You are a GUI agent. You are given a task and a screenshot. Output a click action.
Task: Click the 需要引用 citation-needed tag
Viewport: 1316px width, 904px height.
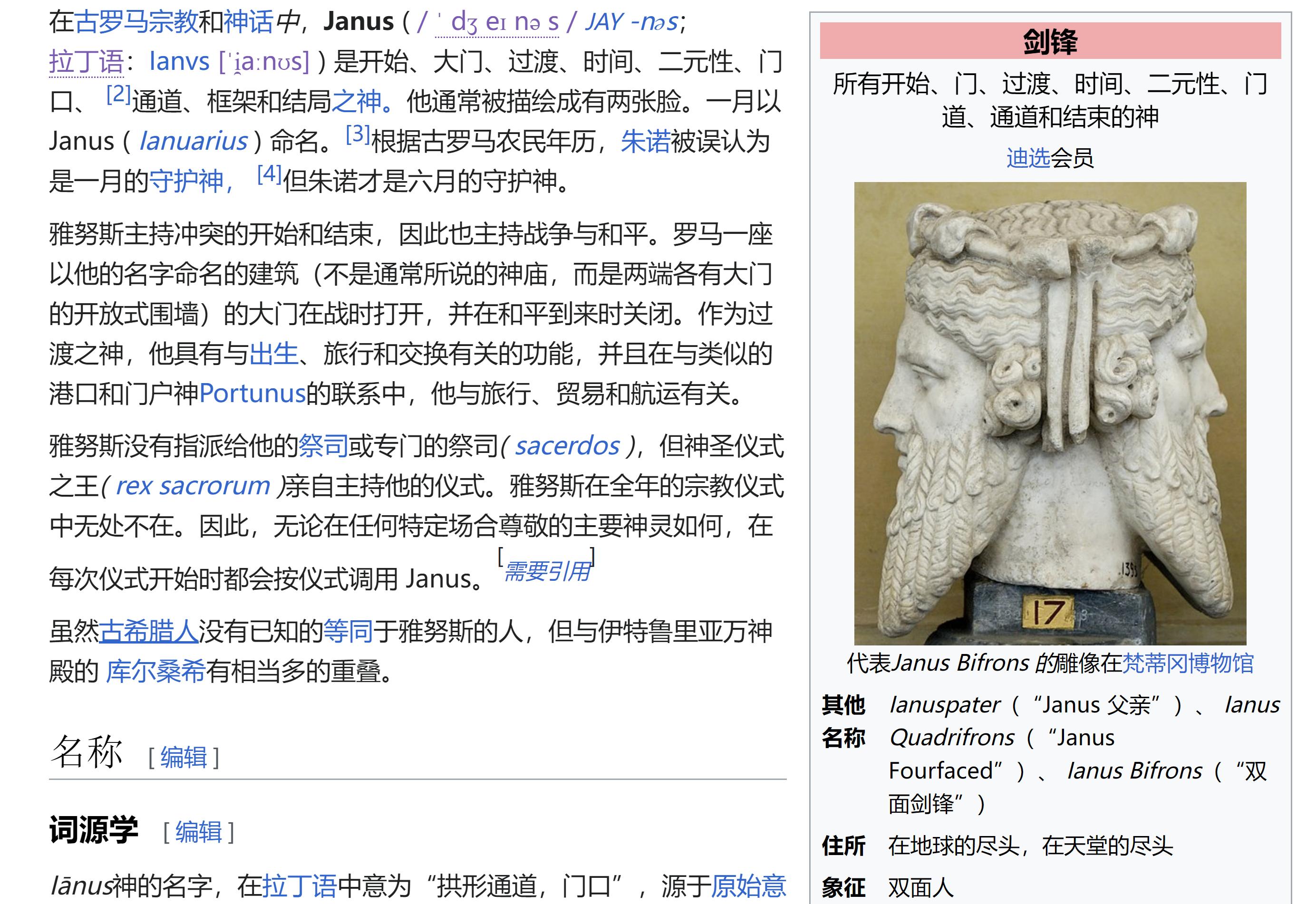[547, 571]
